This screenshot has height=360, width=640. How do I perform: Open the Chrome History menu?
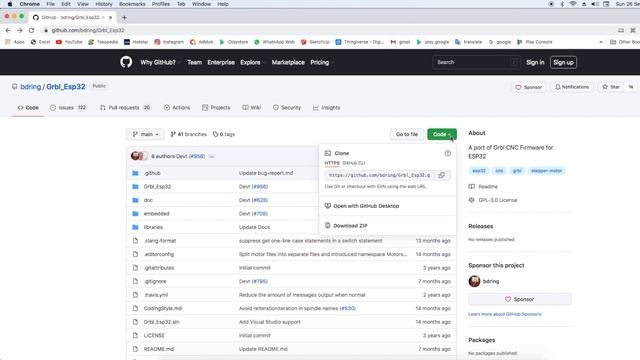pos(104,4)
